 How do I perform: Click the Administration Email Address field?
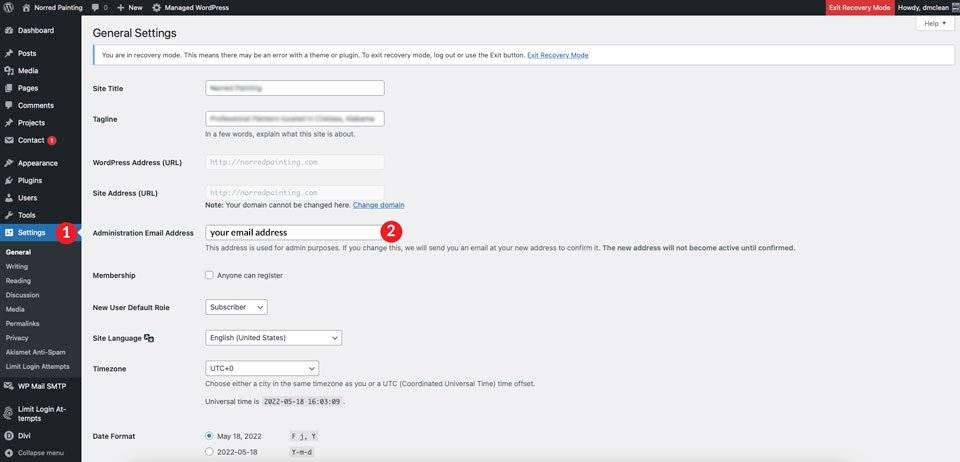point(295,233)
